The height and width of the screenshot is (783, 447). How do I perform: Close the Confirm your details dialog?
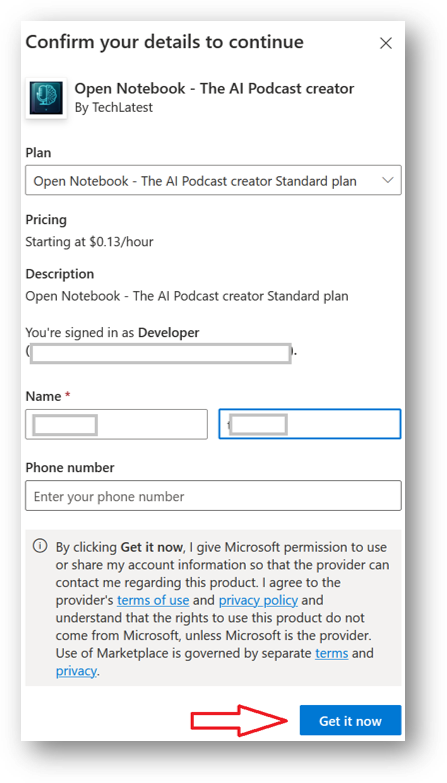386,43
